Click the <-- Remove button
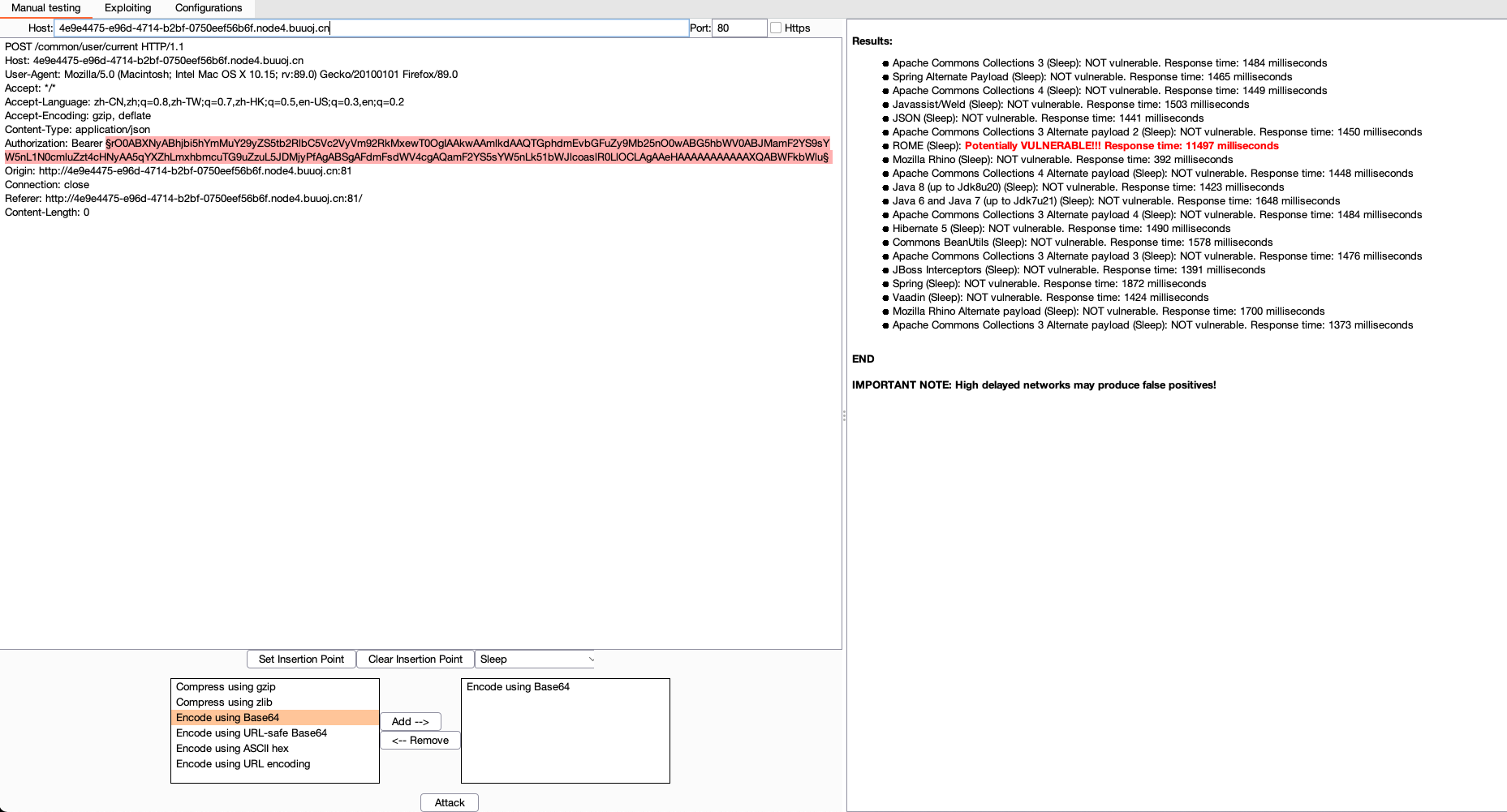The width and height of the screenshot is (1507, 812). tap(420, 741)
